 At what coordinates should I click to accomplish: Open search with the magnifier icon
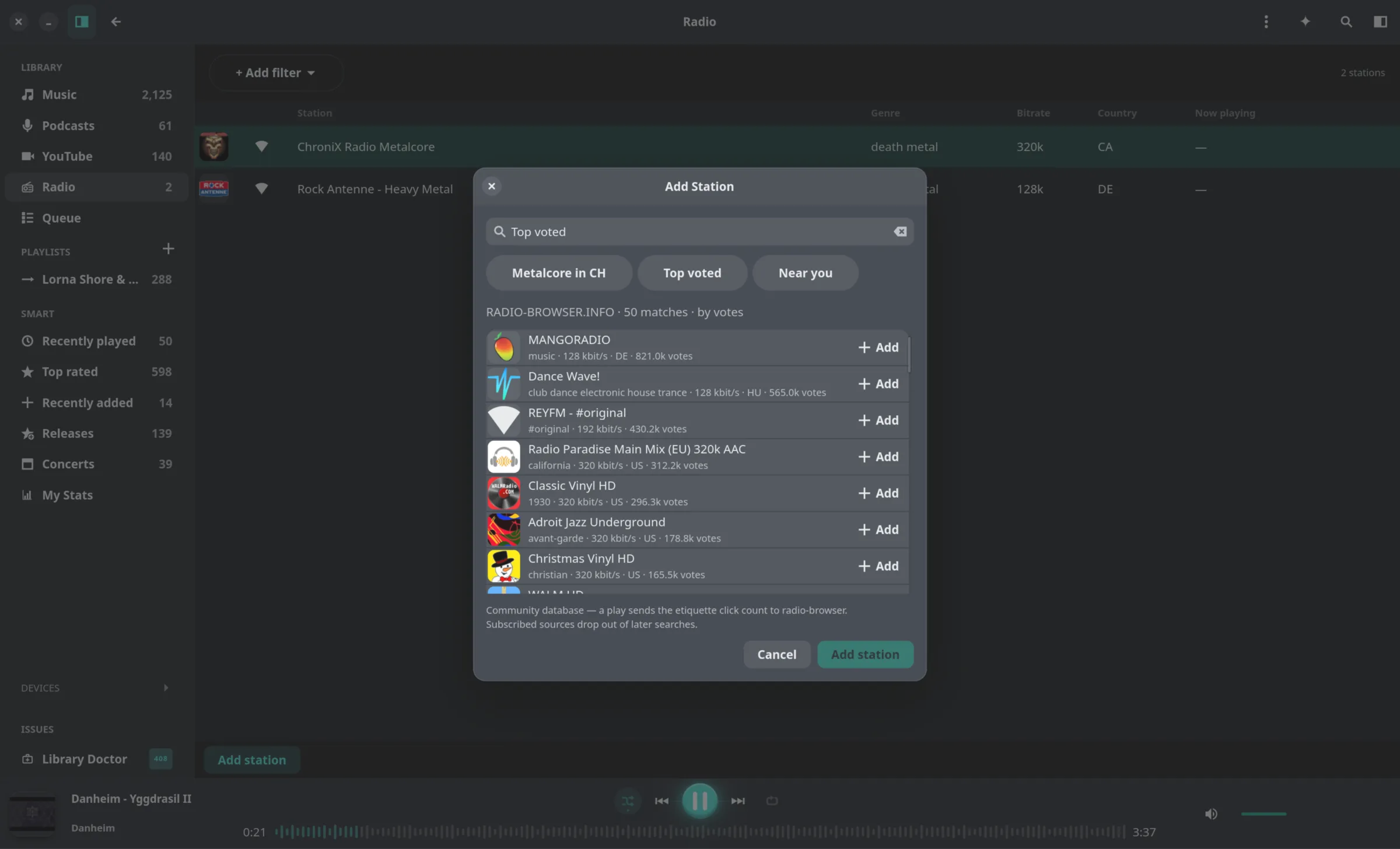[1346, 22]
